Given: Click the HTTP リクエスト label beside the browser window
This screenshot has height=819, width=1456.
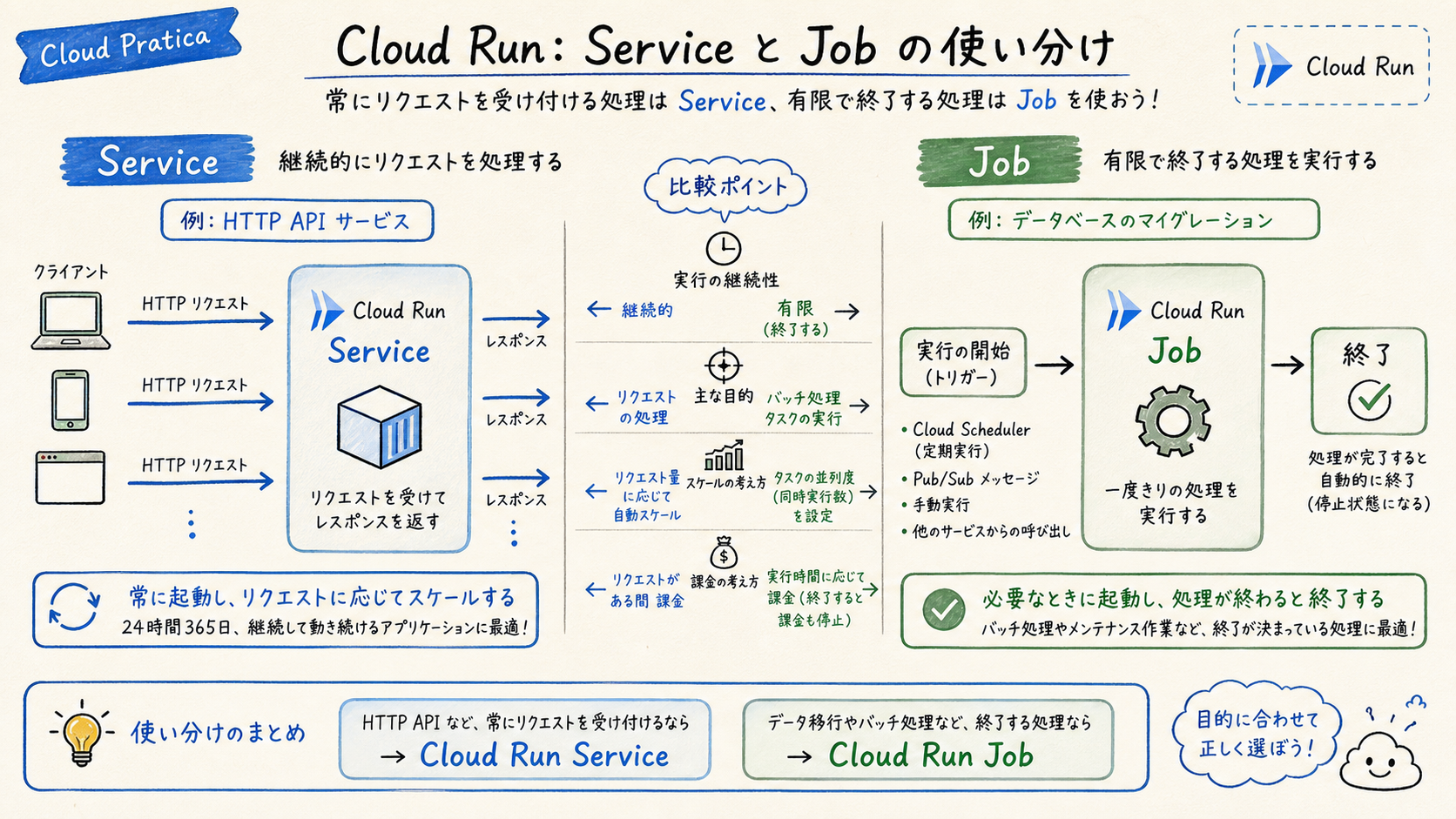Looking at the screenshot, I should [195, 465].
